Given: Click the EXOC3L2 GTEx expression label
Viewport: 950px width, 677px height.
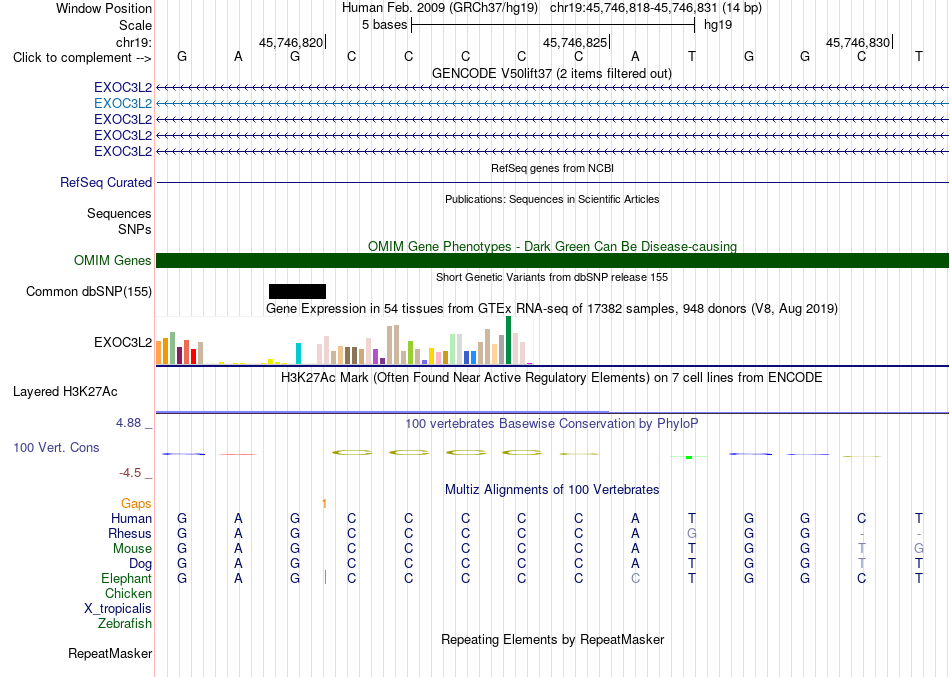Looking at the screenshot, I should 123,342.
